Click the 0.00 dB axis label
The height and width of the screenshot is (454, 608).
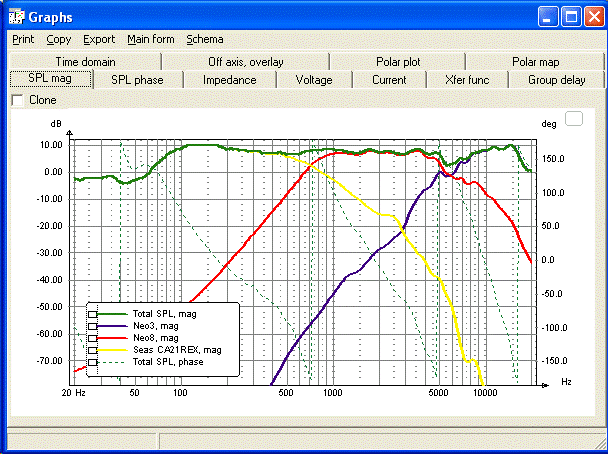pos(53,172)
